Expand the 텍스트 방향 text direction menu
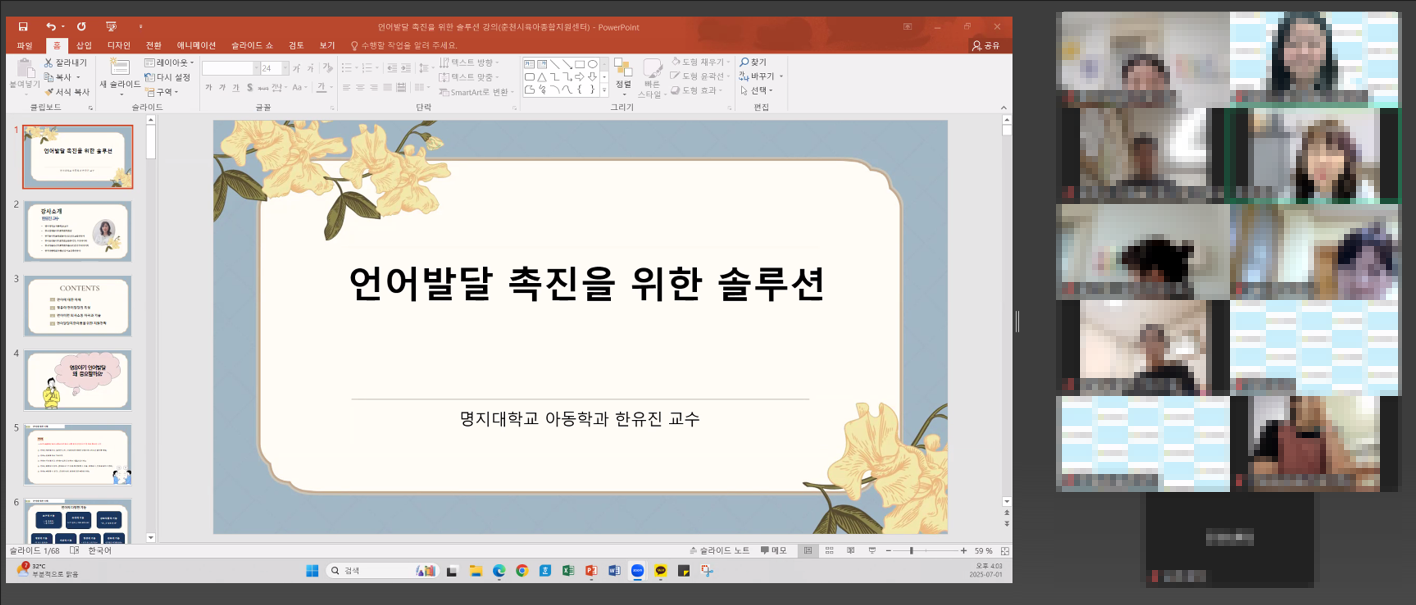This screenshot has width=1416, height=605. tap(469, 63)
